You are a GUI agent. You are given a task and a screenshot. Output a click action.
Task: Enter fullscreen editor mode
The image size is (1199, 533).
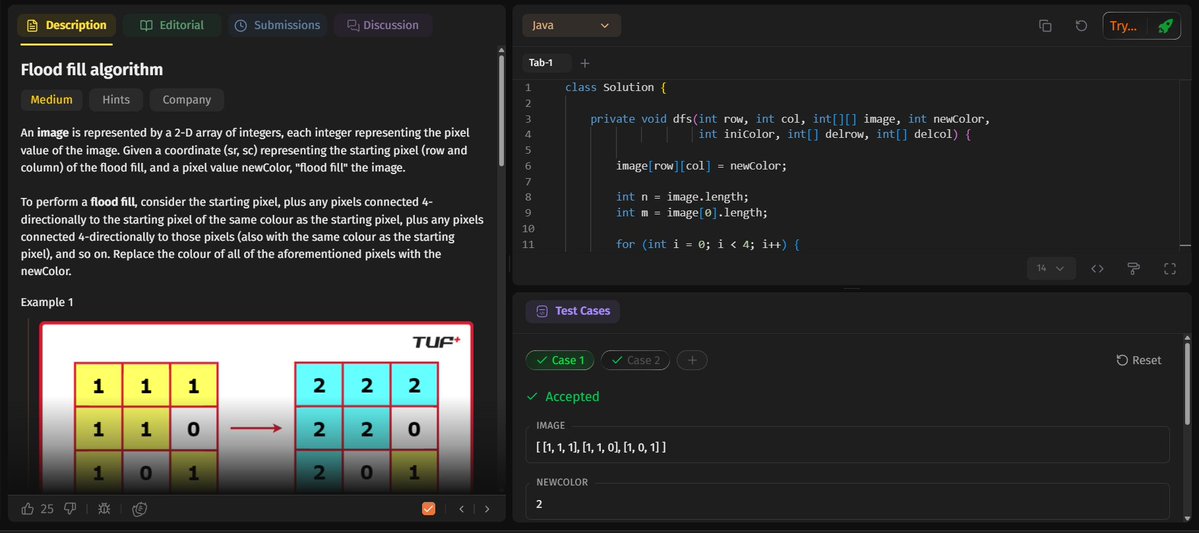point(1169,268)
